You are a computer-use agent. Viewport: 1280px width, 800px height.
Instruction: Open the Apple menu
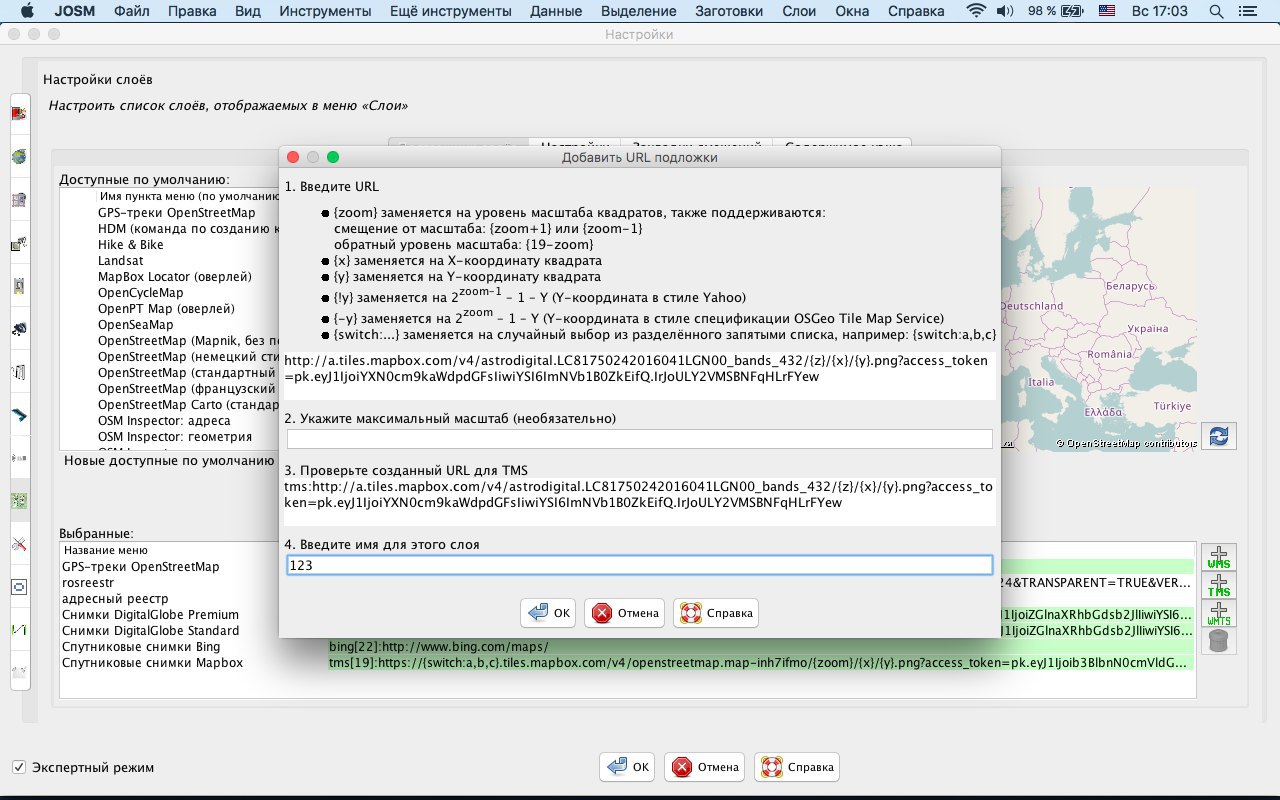[27, 11]
